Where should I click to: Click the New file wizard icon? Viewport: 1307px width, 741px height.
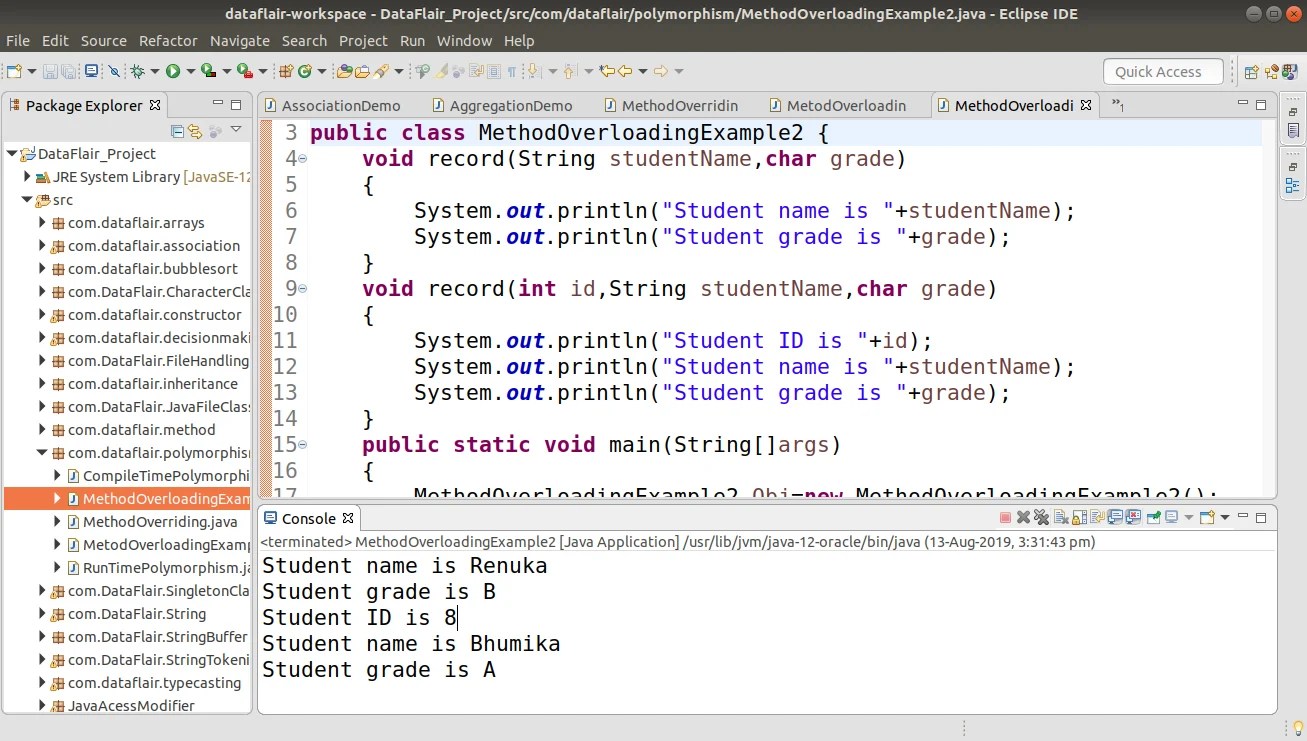point(12,71)
